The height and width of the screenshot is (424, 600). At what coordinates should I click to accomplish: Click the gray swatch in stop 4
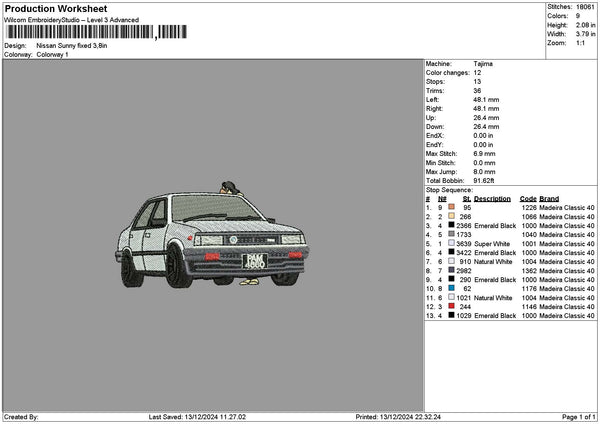click(453, 234)
